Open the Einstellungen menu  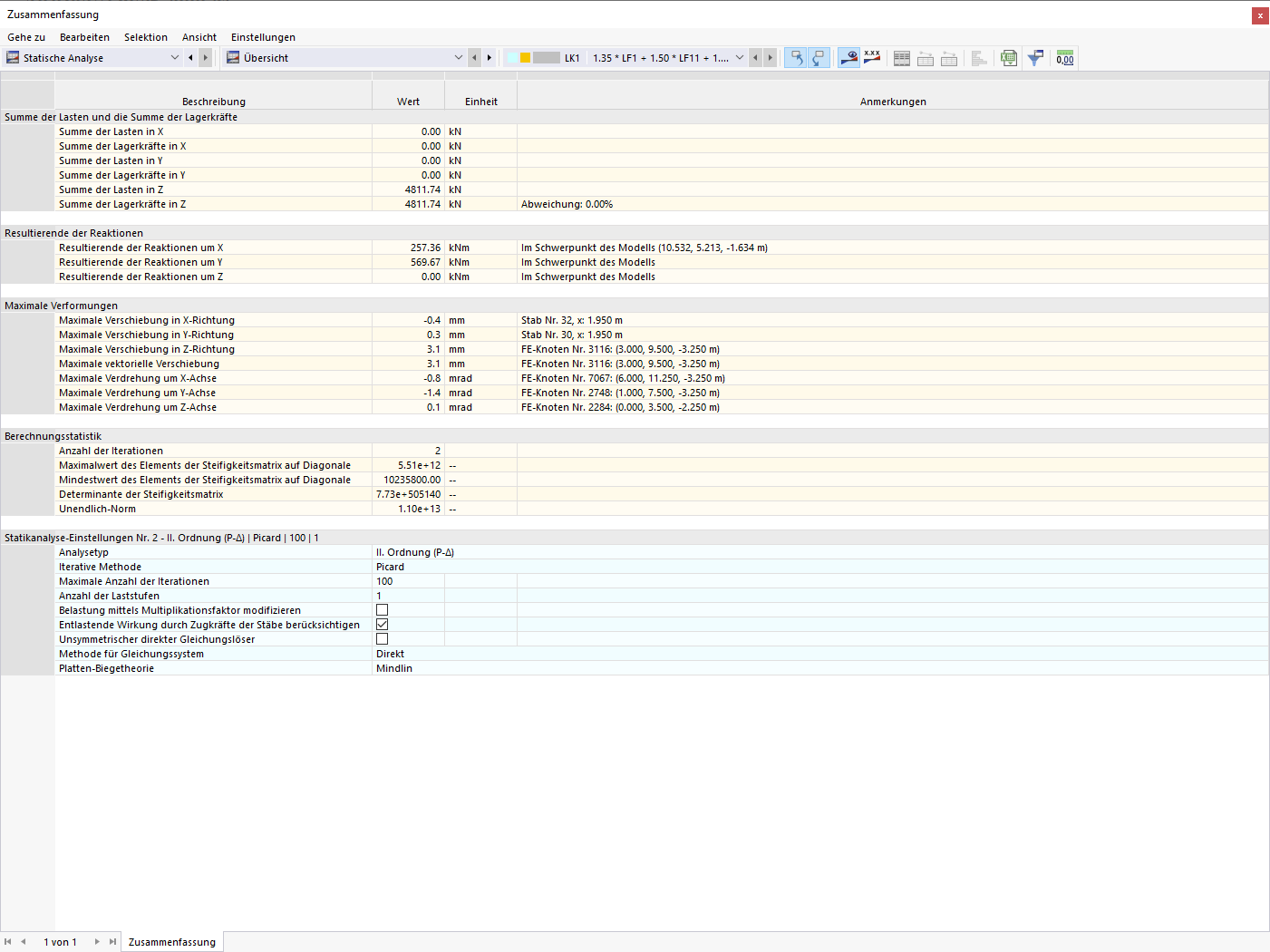pos(263,37)
